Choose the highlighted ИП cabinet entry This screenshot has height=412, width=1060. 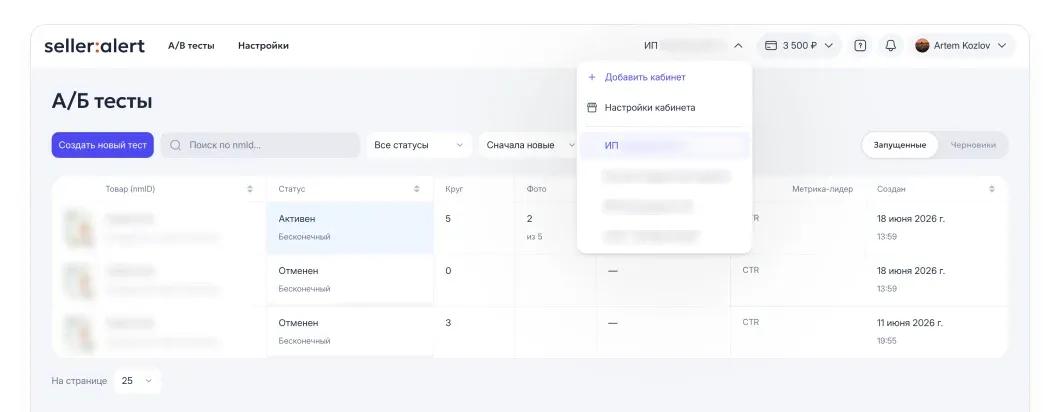(665, 145)
